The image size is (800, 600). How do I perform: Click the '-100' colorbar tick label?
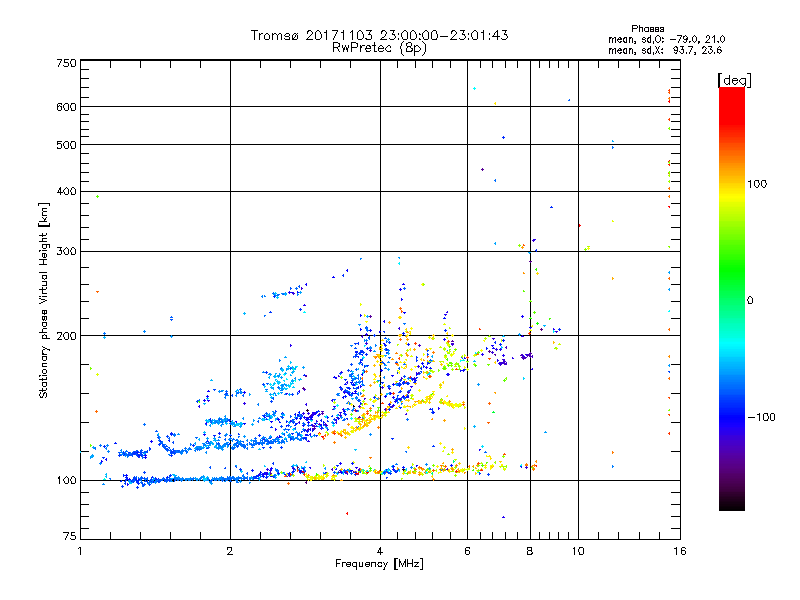click(762, 417)
